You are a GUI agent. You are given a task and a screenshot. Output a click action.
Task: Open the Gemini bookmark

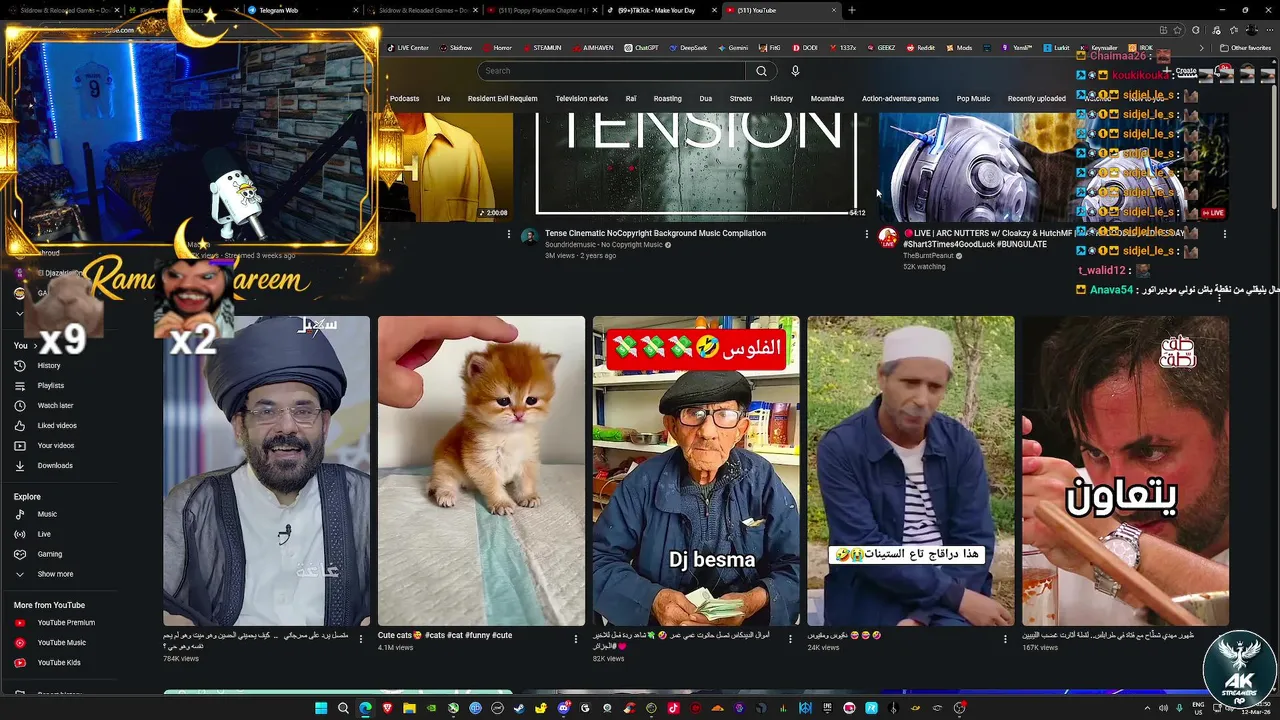pos(732,47)
